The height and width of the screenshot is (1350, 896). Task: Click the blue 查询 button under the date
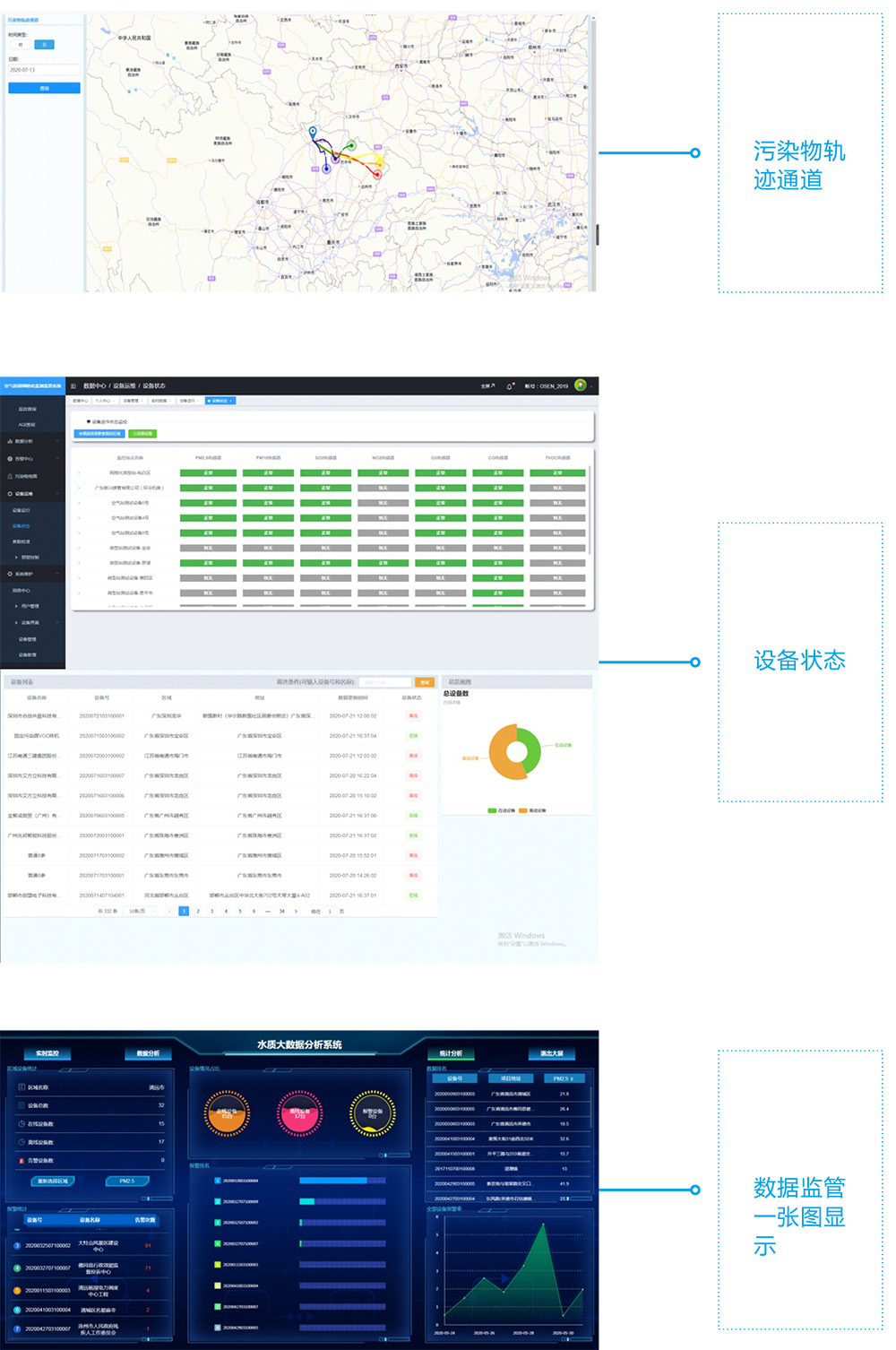pos(44,88)
